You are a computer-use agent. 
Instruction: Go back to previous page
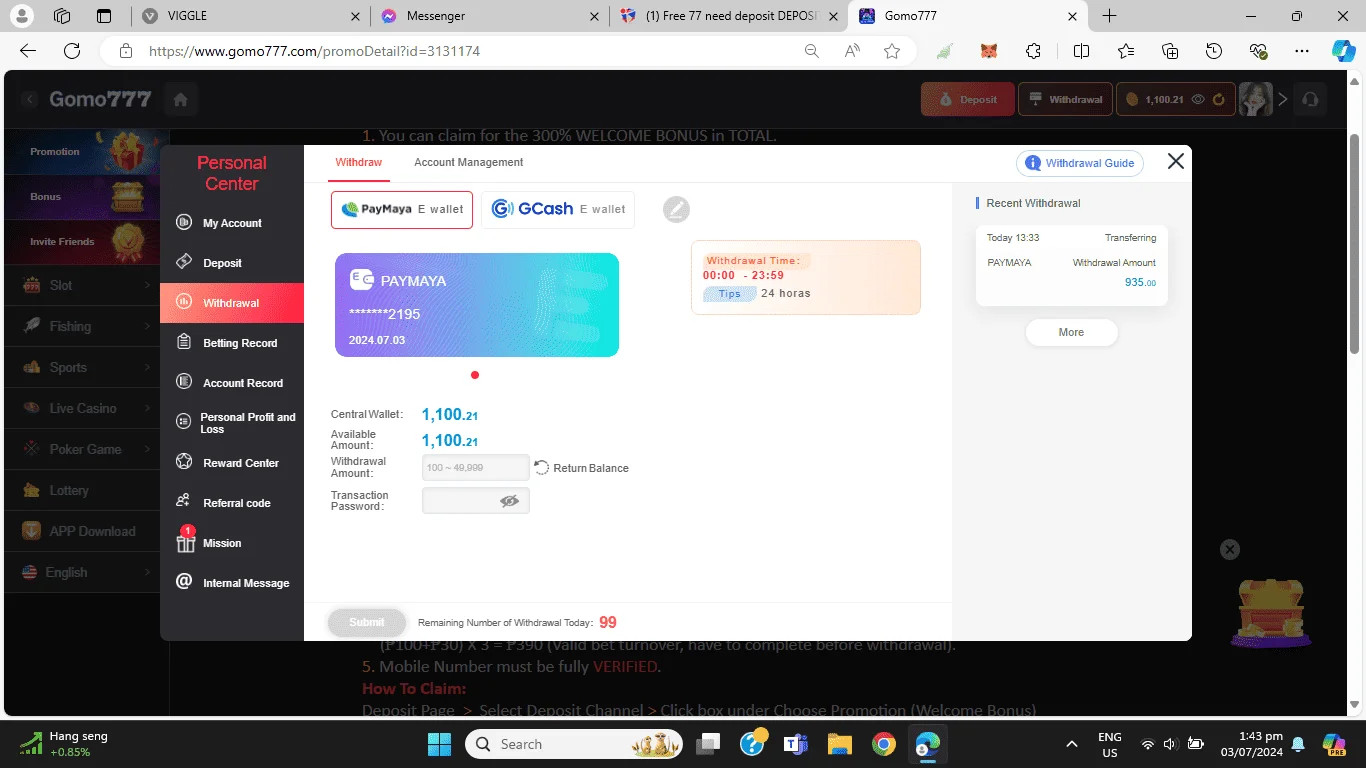(28, 51)
